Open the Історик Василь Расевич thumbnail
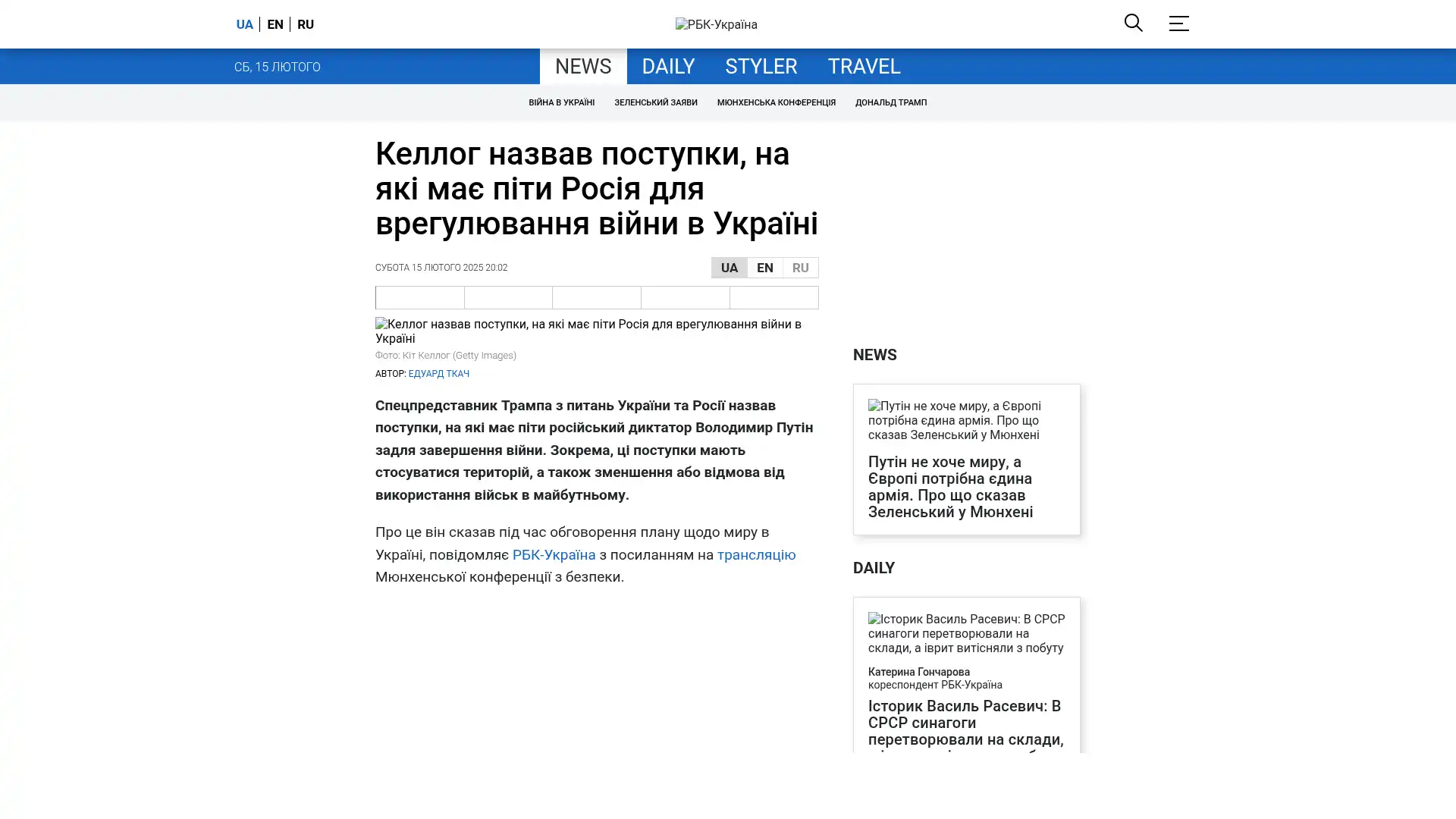This screenshot has height=819, width=1456. tap(965, 633)
